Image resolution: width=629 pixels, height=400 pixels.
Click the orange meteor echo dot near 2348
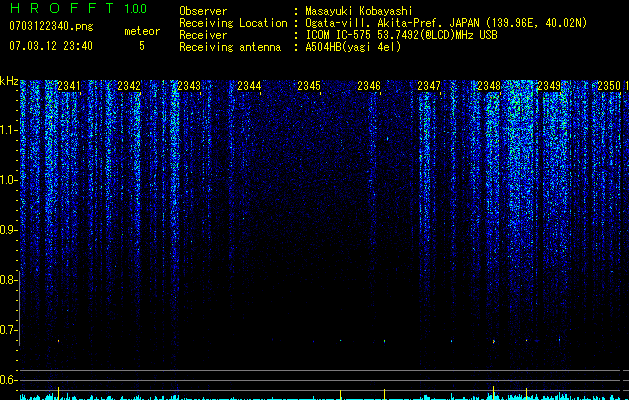point(493,341)
